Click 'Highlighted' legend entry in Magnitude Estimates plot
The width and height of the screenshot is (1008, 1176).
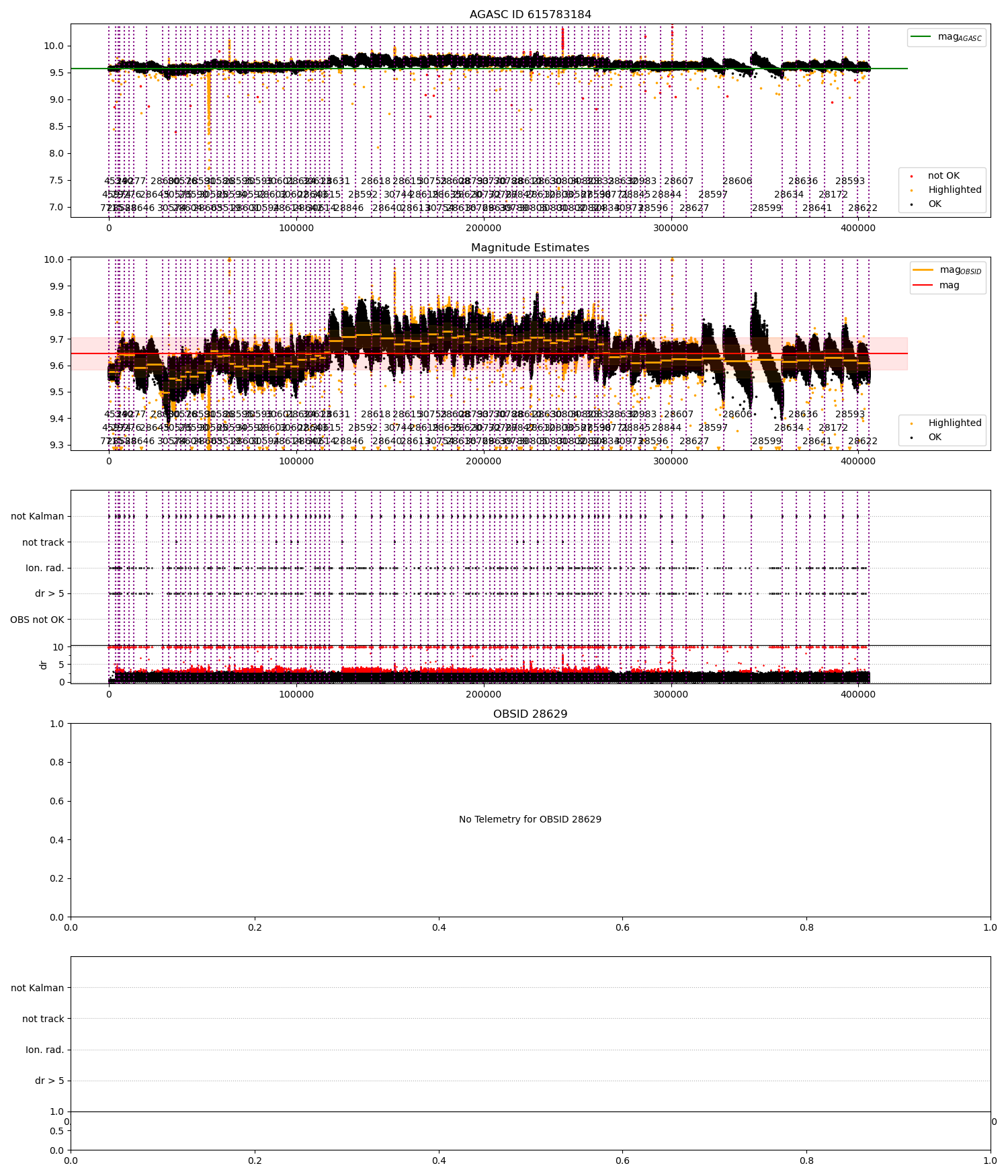click(955, 423)
